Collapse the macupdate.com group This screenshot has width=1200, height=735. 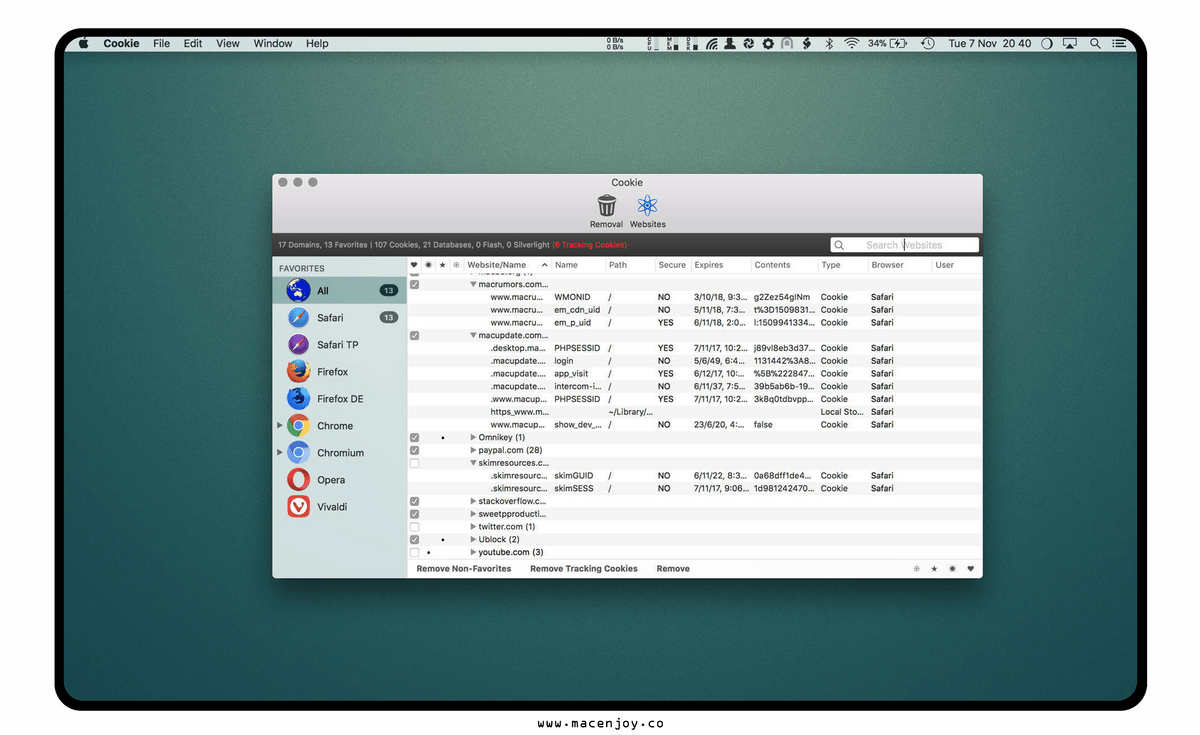pyautogui.click(x=474, y=336)
